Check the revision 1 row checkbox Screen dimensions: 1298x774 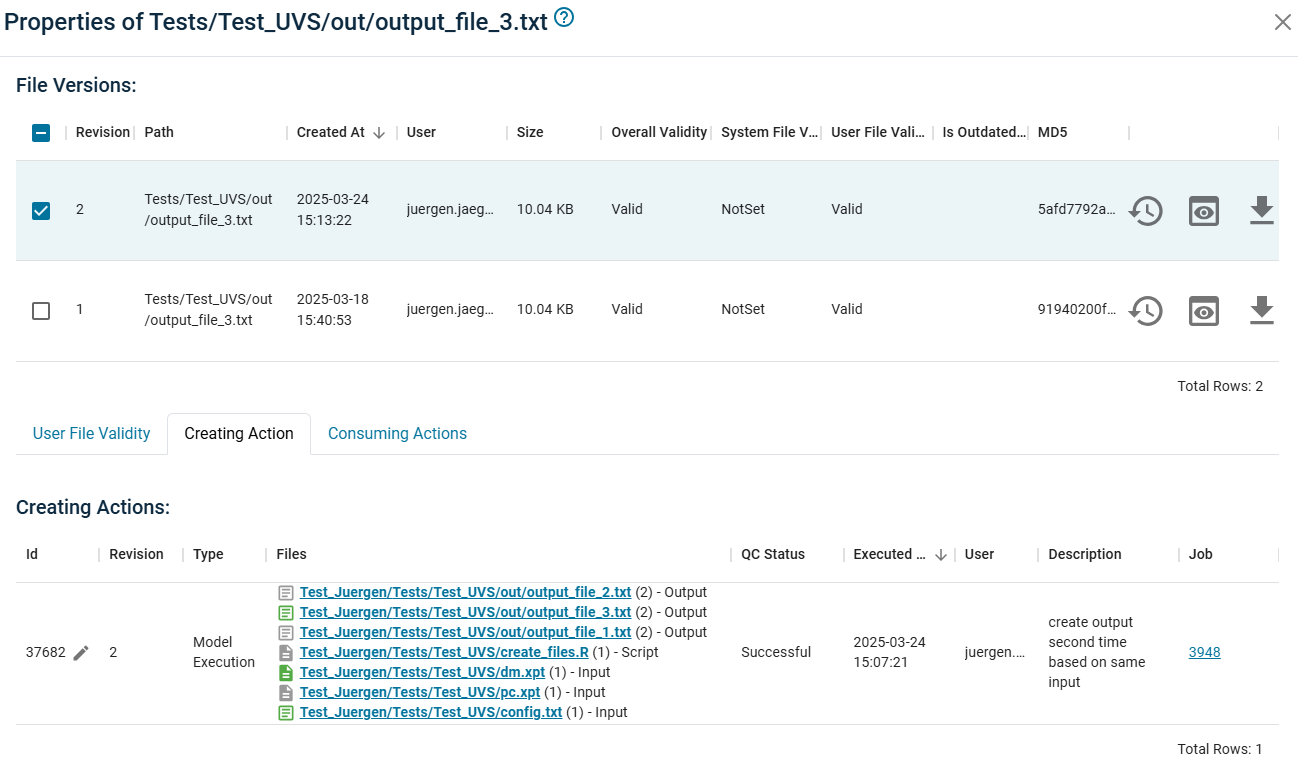point(41,311)
